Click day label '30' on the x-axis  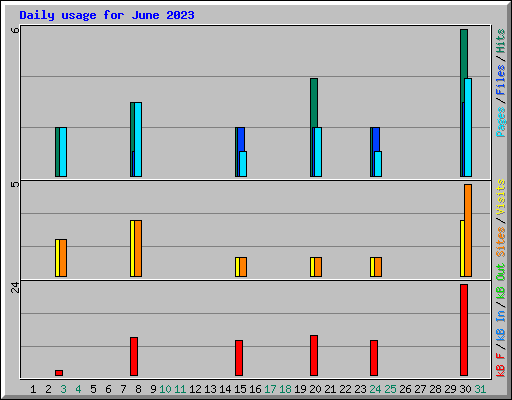(x=465, y=389)
